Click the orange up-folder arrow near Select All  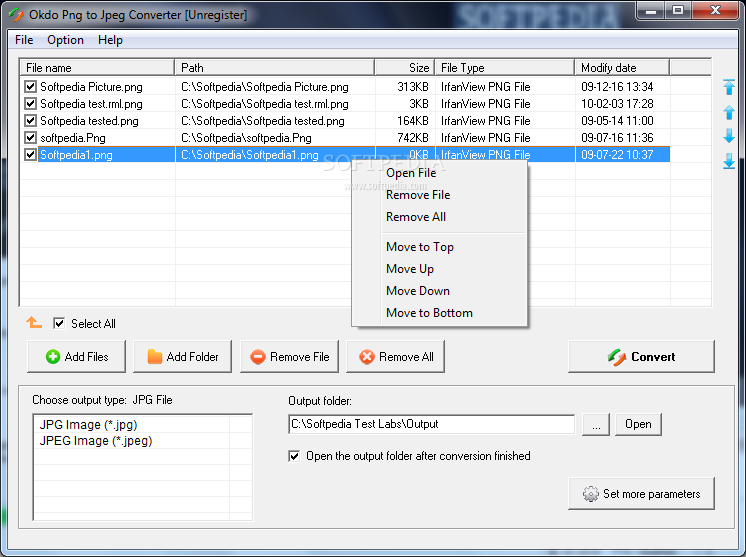tap(34, 322)
